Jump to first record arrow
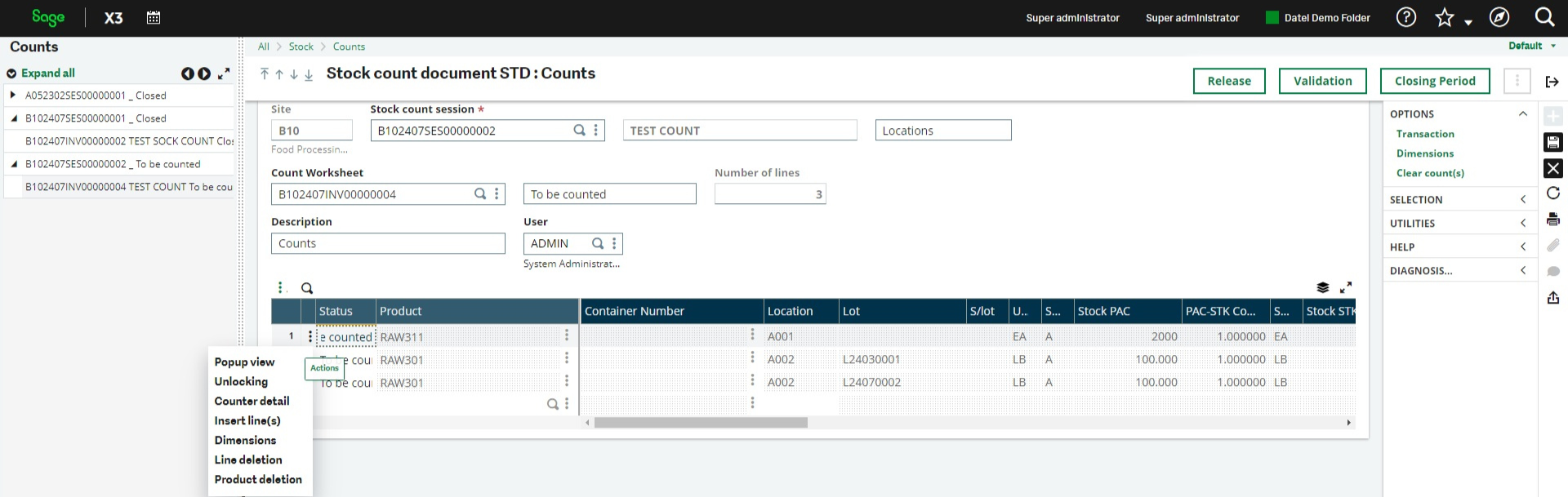Viewport: 1568px width, 497px height. 265,74
